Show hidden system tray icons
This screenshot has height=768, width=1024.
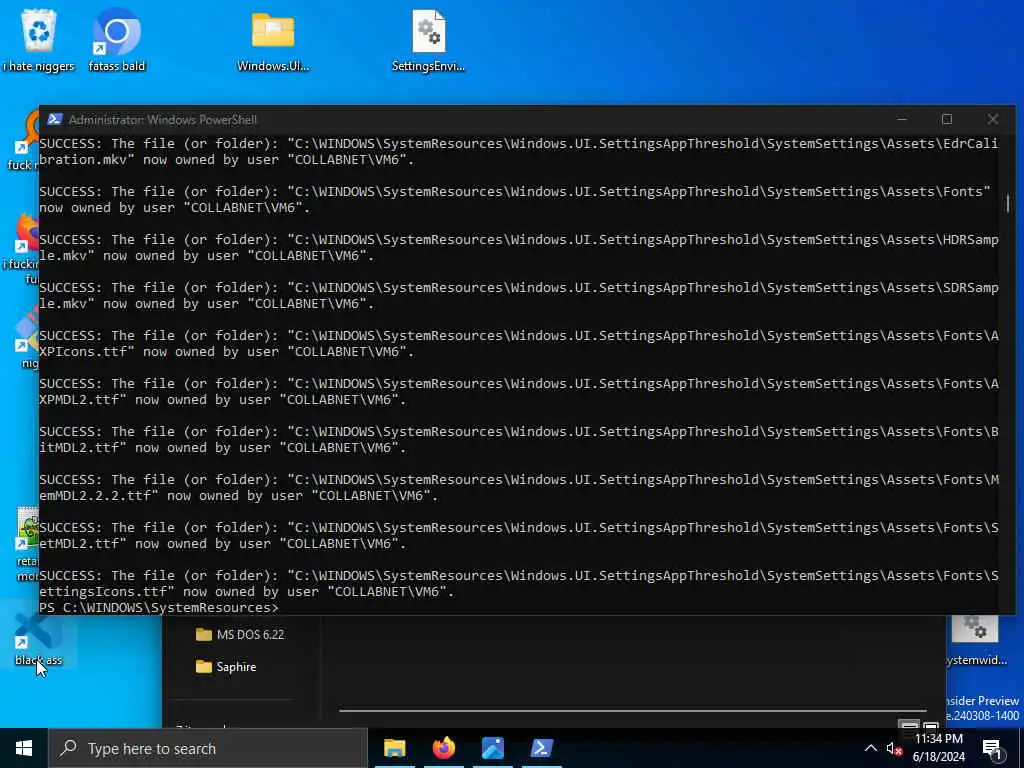point(871,749)
